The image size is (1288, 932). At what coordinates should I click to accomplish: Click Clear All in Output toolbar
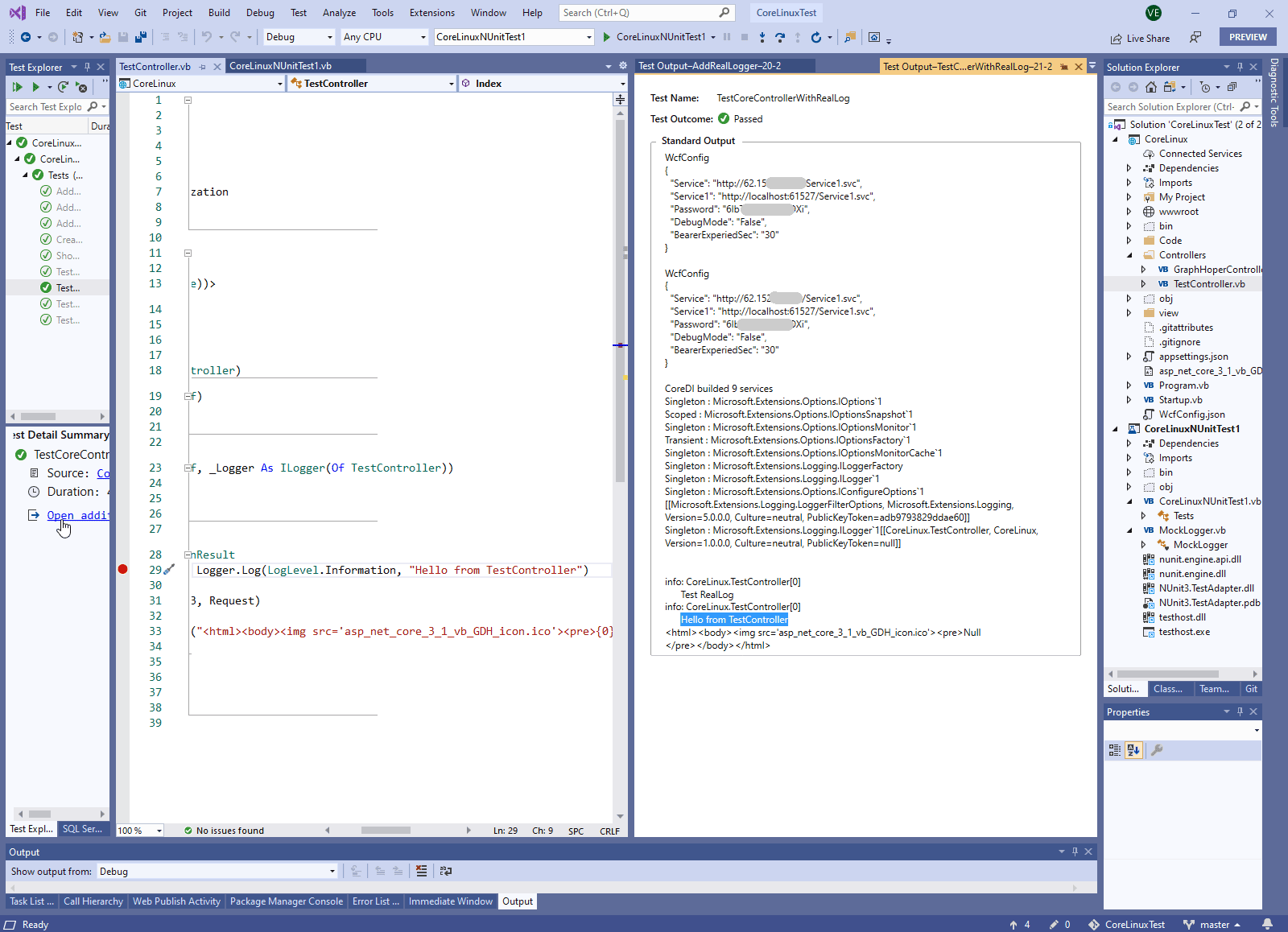(422, 871)
